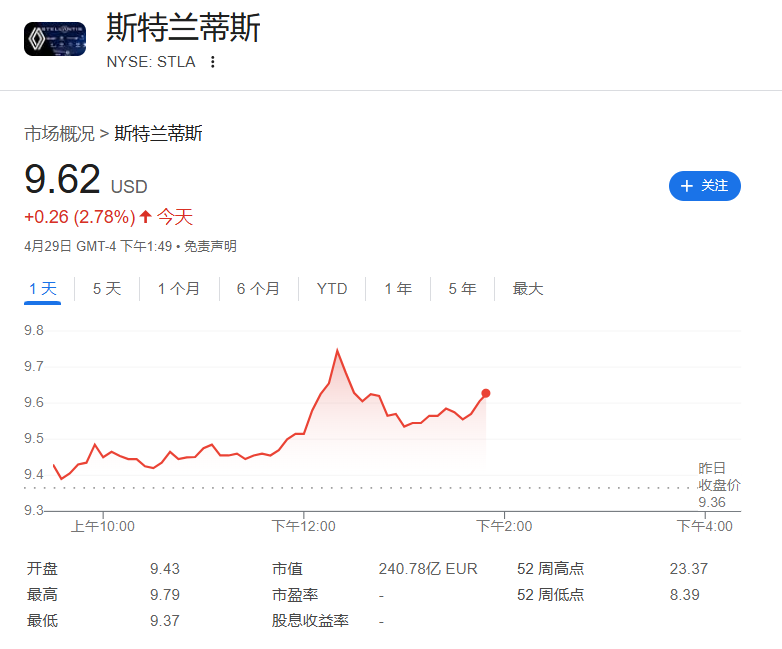Viewport: 782px width, 649px height.
Task: Click the 下午2:00 axis label
Action: point(504,526)
